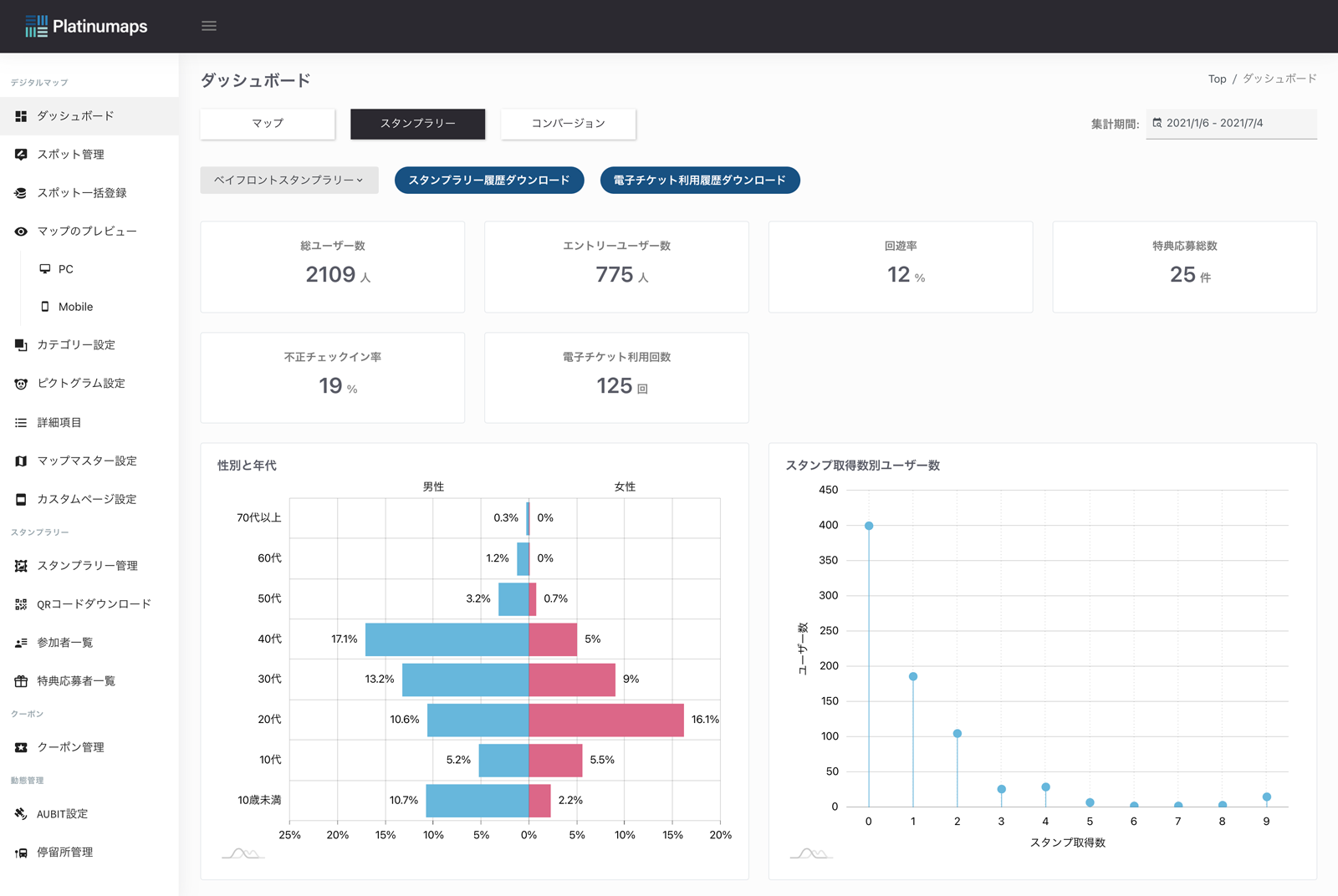The image size is (1338, 896).
Task: Click the Platinumaps logo
Action: point(86,26)
